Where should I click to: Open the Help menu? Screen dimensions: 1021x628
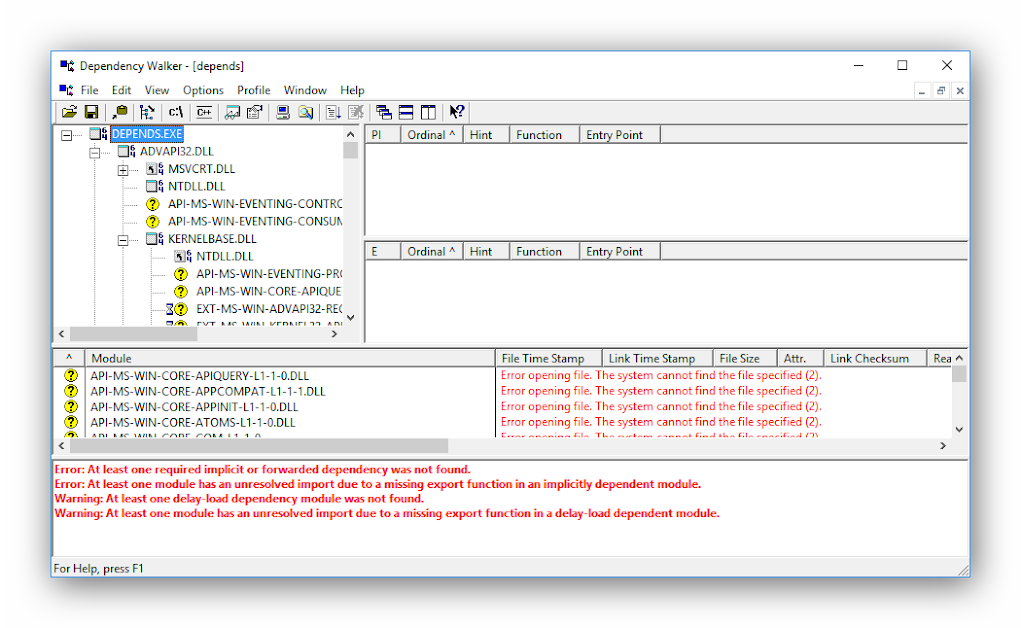coord(352,90)
